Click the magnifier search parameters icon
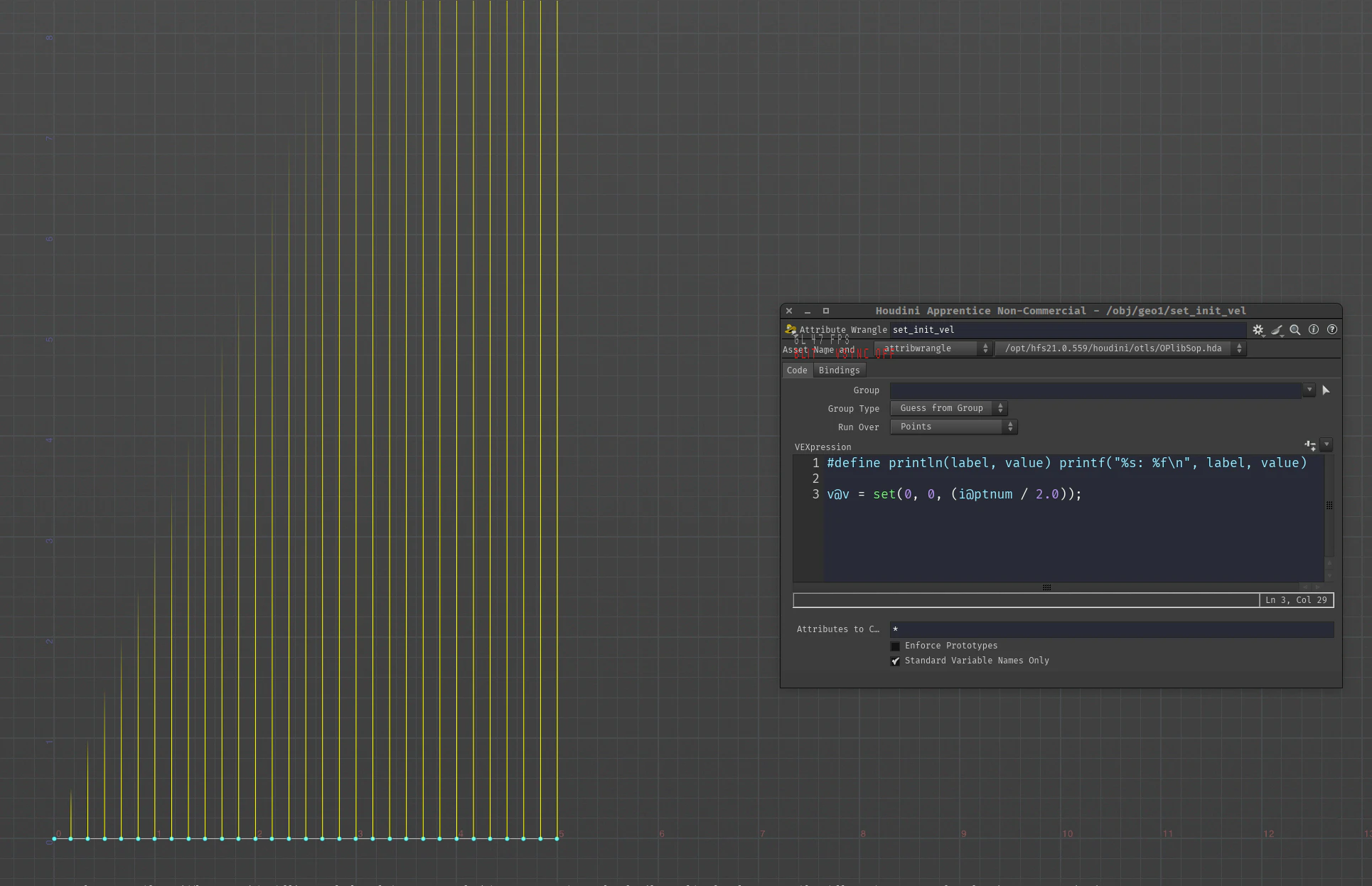The image size is (1372, 886). point(1295,330)
